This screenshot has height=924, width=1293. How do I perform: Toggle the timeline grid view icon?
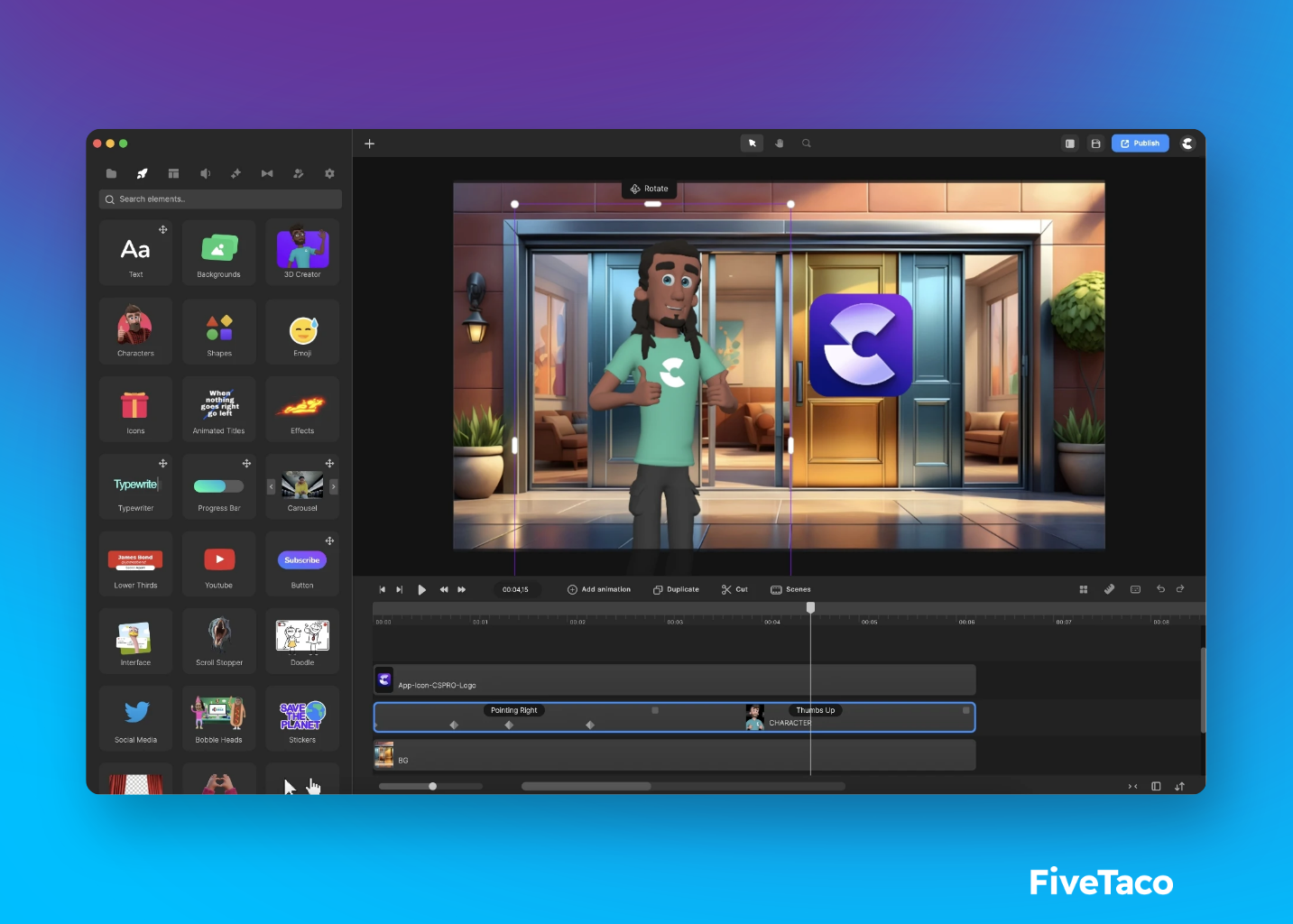click(1084, 589)
